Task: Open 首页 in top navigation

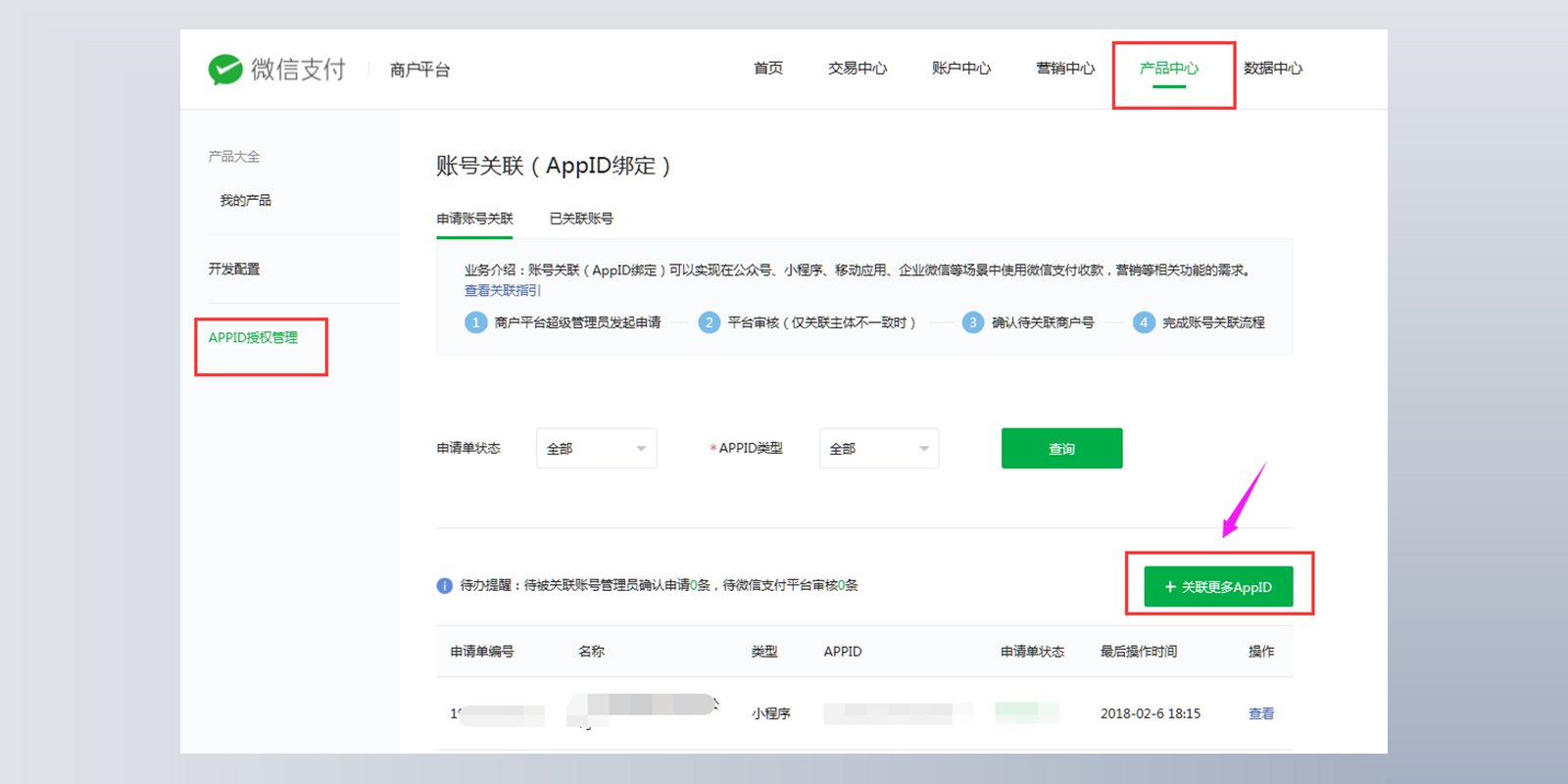Action: (768, 69)
